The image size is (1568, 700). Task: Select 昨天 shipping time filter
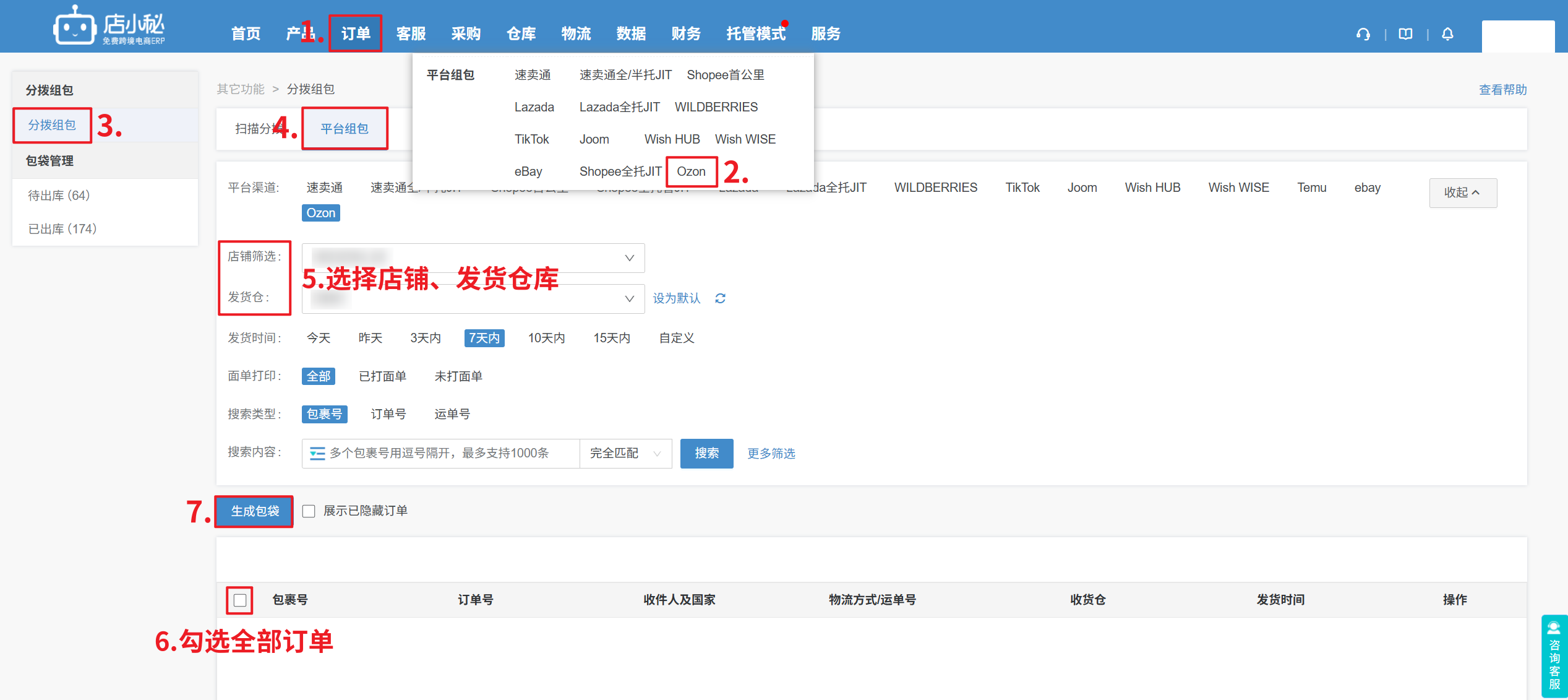click(371, 338)
